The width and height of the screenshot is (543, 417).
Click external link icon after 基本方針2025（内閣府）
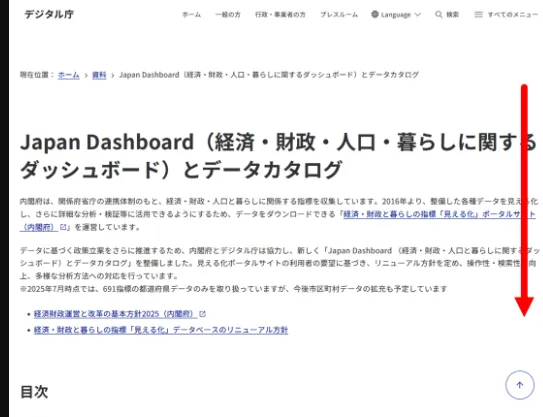pos(203,314)
